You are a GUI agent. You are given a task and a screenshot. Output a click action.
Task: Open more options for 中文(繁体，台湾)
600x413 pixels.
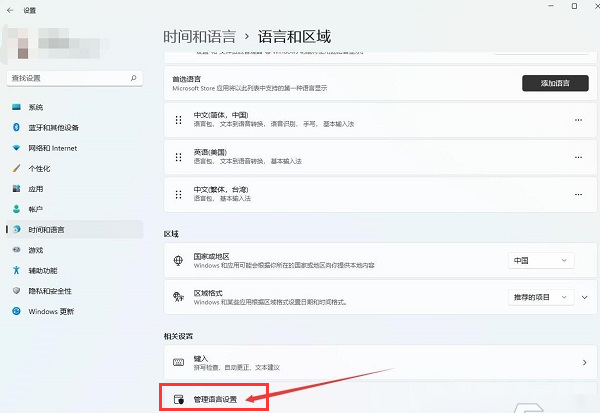pyautogui.click(x=578, y=194)
